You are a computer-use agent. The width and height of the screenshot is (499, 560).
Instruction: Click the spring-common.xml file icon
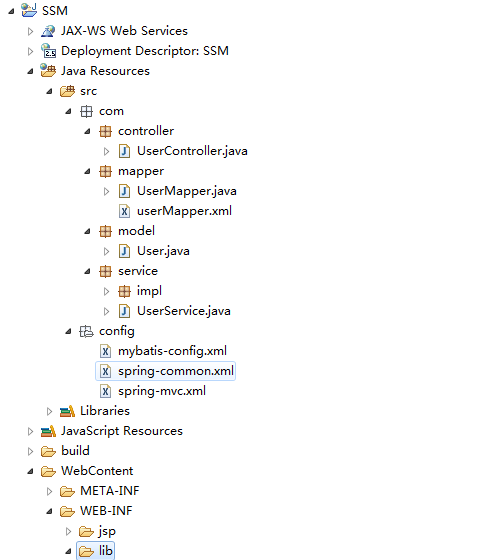click(x=105, y=371)
